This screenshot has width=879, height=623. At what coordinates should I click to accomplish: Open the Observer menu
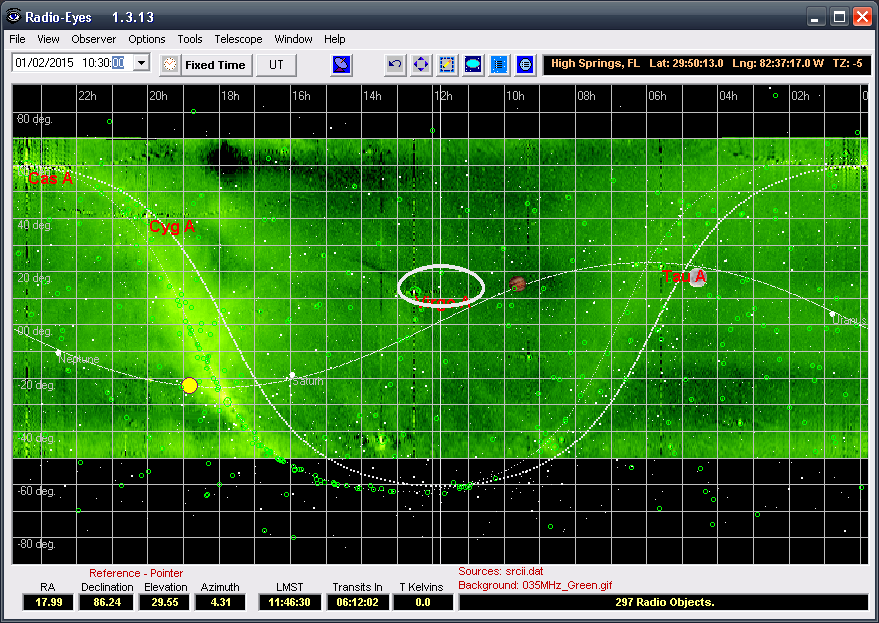[x=93, y=39]
